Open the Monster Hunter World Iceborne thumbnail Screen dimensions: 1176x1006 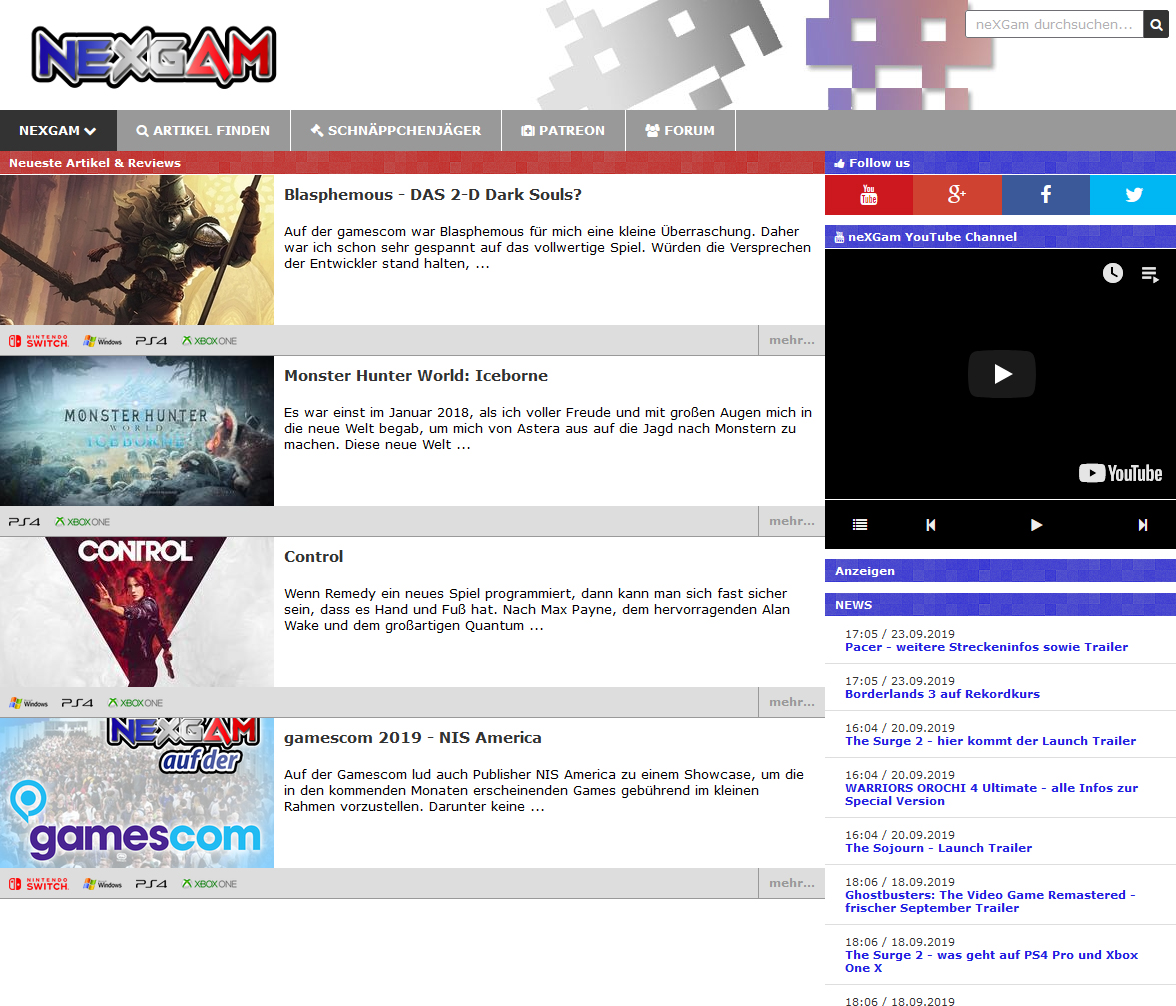137,431
